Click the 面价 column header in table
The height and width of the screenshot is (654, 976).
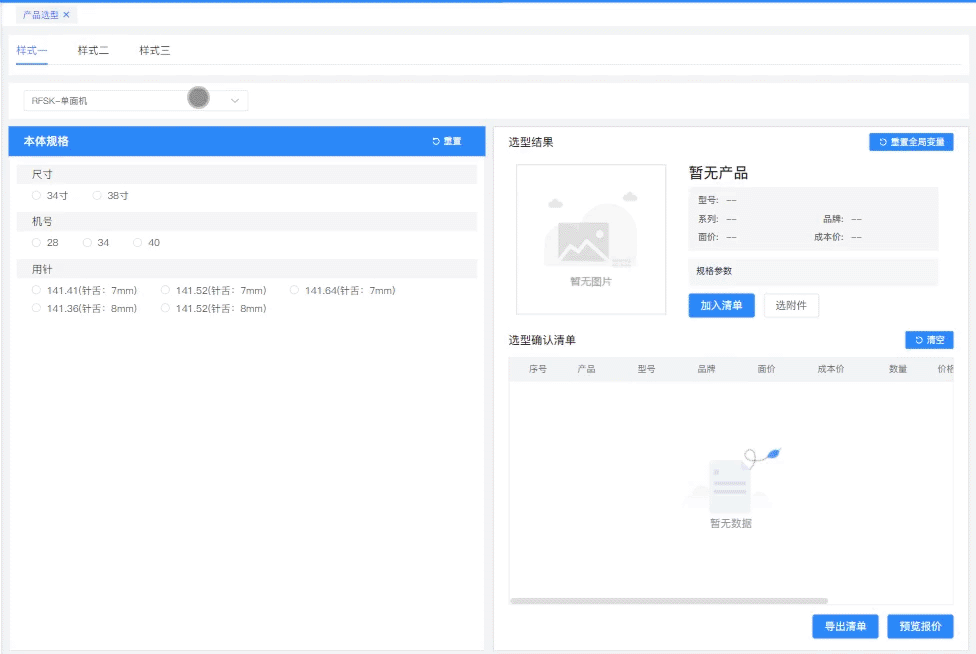766,369
